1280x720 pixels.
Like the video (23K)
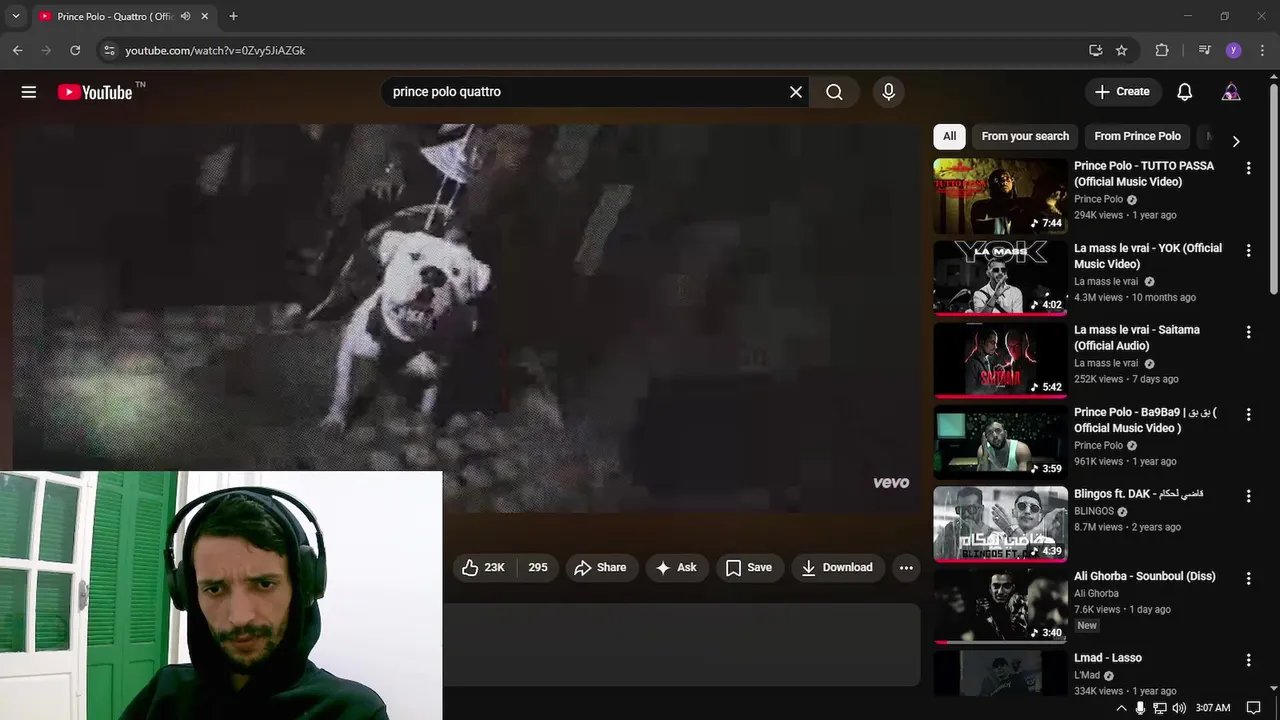tap(483, 567)
